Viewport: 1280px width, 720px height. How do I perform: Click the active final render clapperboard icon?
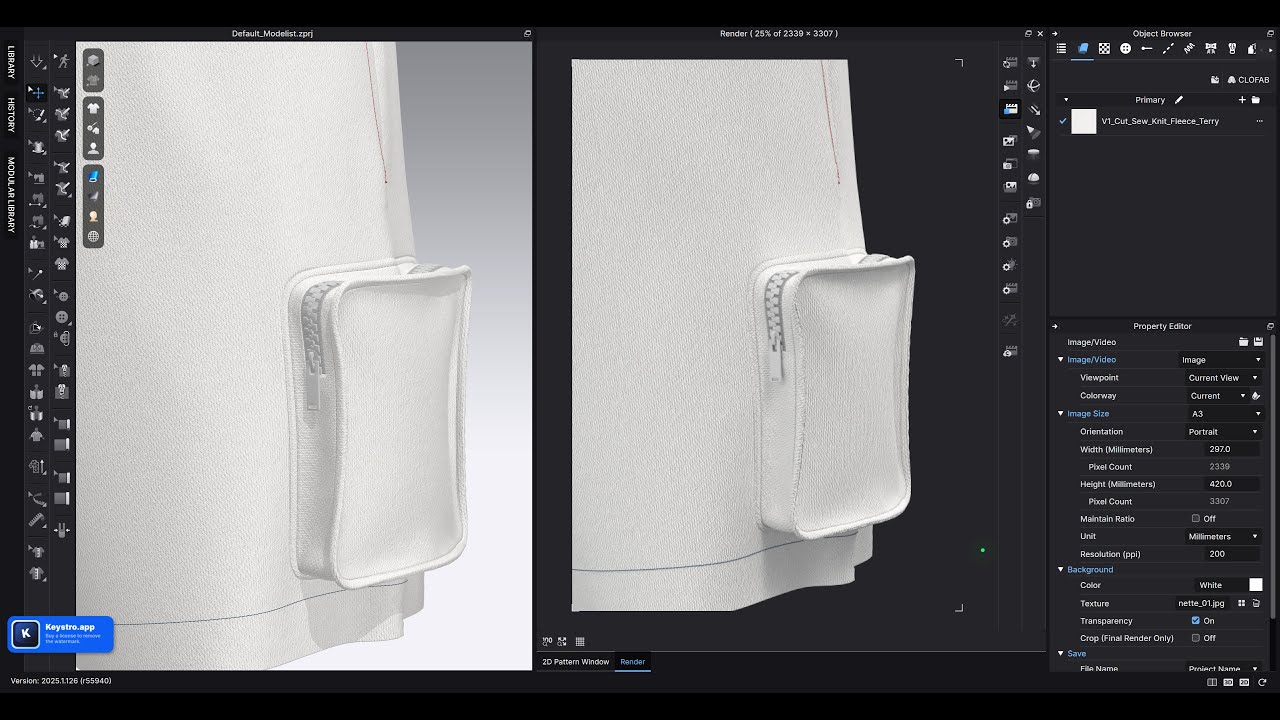point(1011,109)
